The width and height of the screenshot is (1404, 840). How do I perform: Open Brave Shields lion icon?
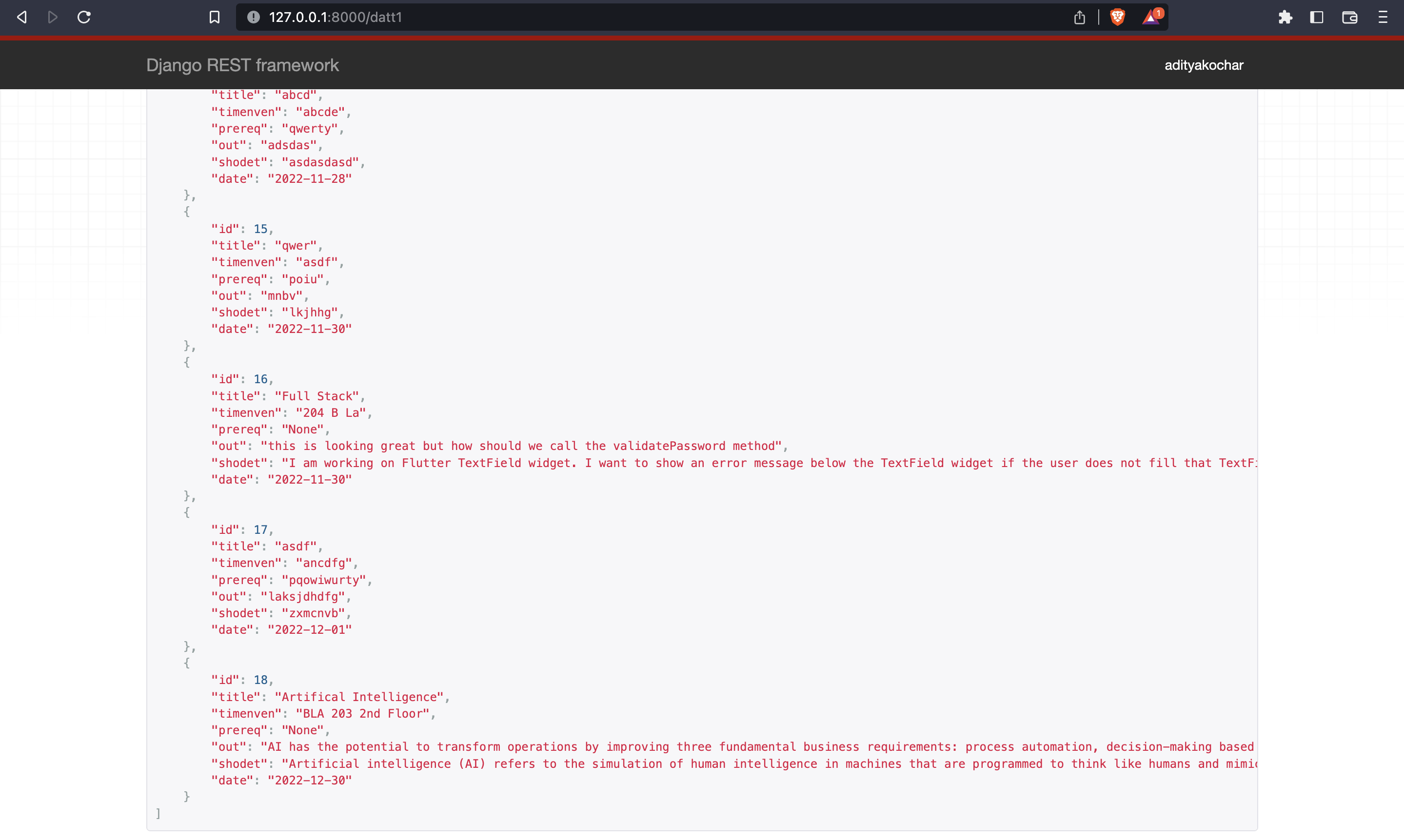click(1118, 18)
